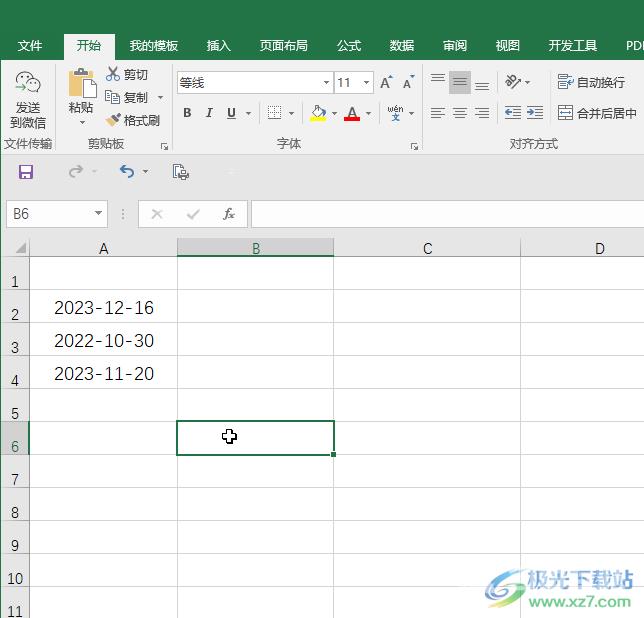Switch to 插入 tab
Viewport: 644px width, 618px height.
point(218,45)
